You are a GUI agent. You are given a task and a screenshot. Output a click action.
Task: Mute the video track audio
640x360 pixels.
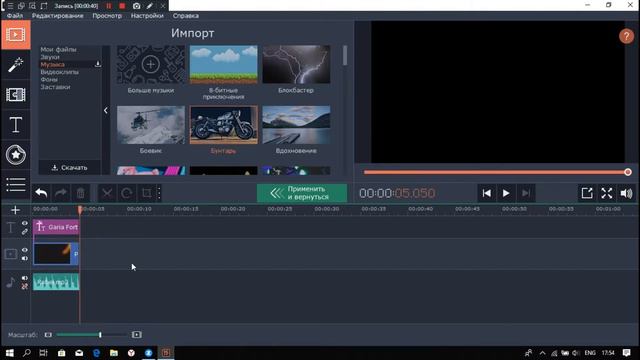pos(25,258)
